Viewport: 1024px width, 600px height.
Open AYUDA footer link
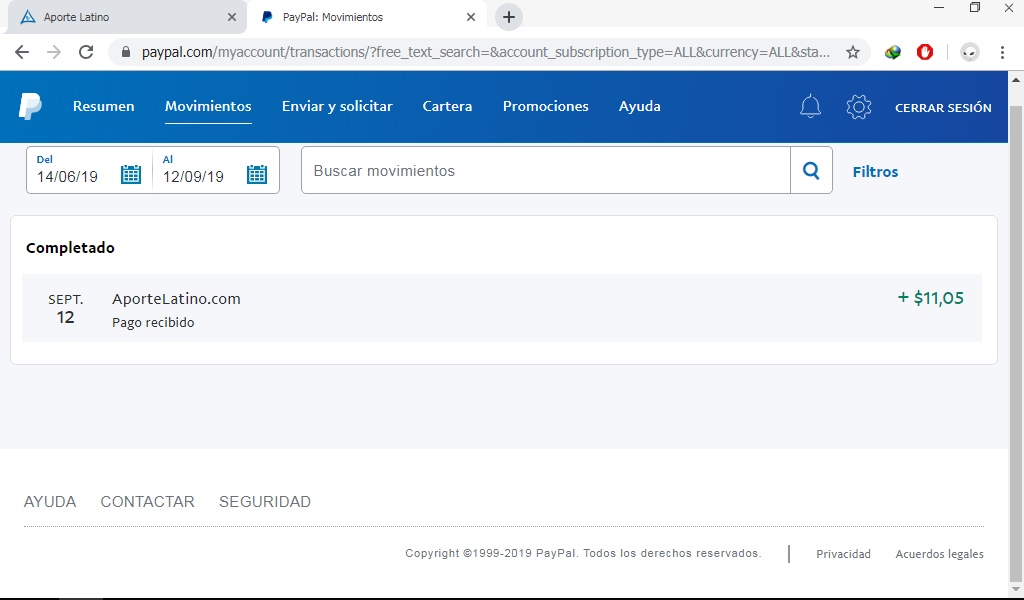pyautogui.click(x=50, y=501)
